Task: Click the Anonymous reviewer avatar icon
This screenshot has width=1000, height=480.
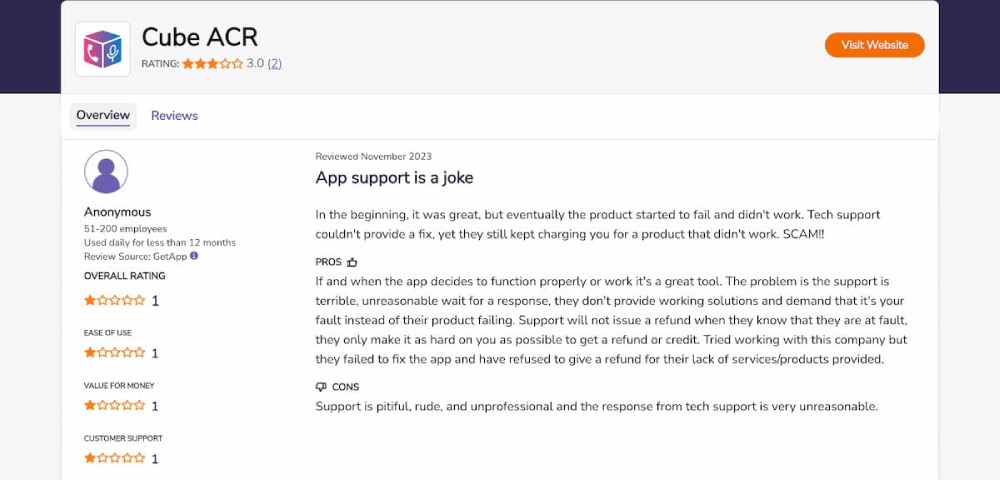Action: 106,172
